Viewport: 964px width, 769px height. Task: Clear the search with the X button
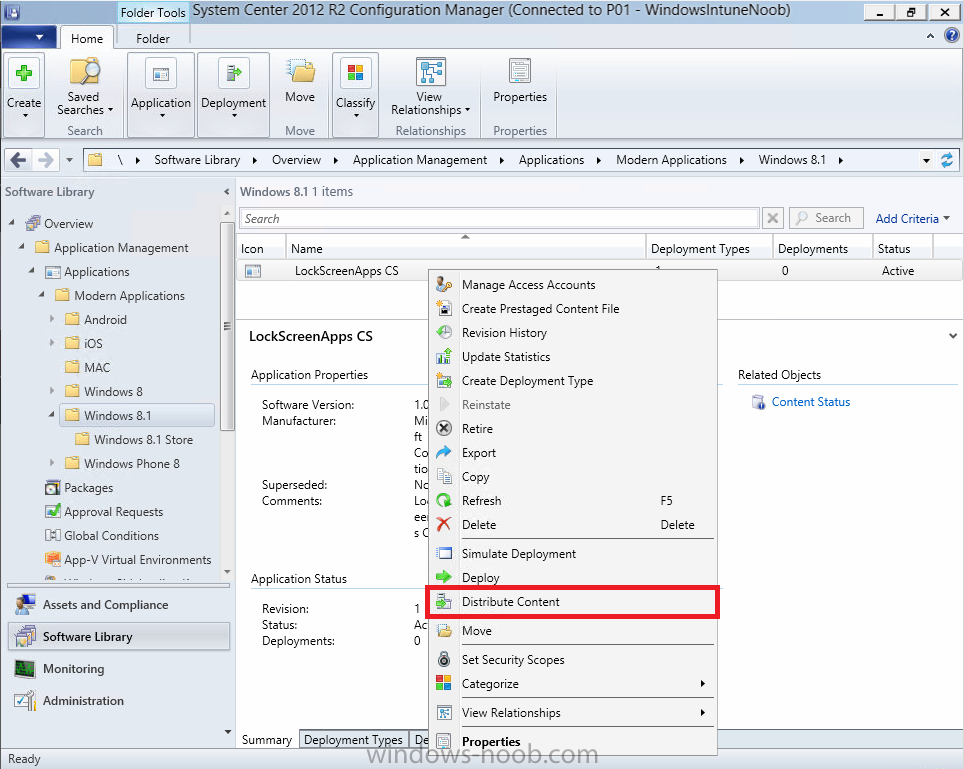pyautogui.click(x=773, y=218)
